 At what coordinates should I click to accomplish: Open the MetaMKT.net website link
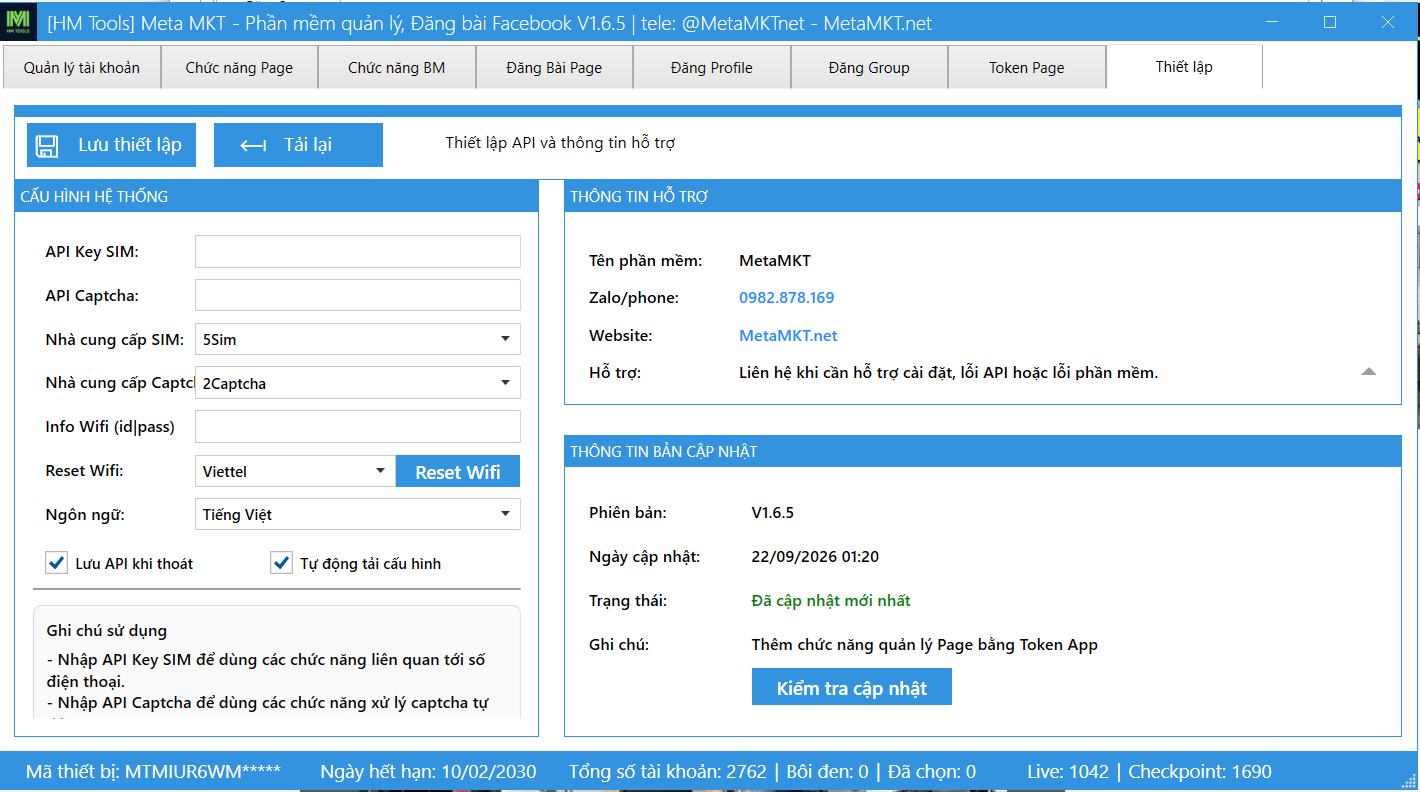pos(788,335)
